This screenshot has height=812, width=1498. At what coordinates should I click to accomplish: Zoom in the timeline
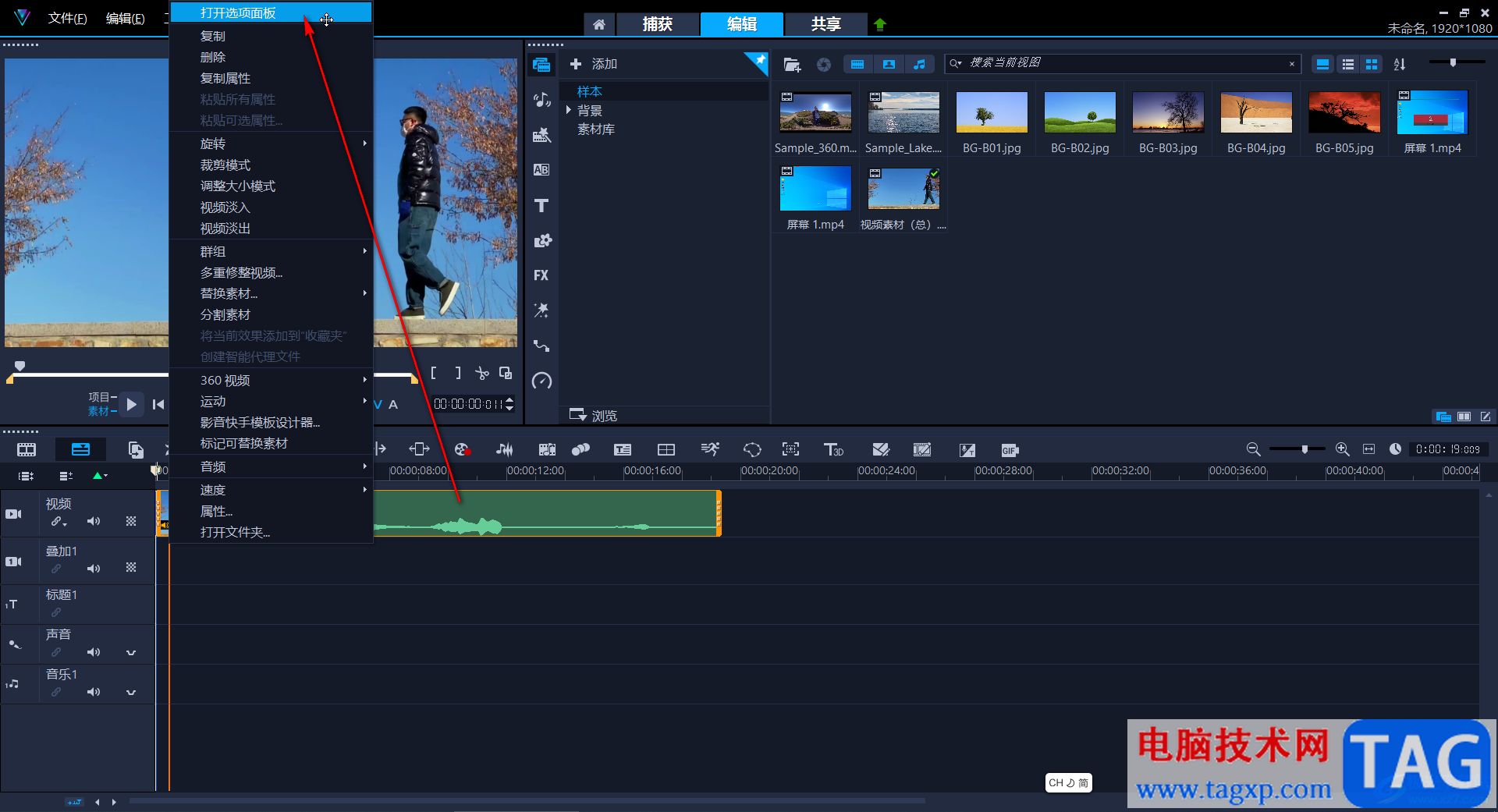pos(1342,449)
